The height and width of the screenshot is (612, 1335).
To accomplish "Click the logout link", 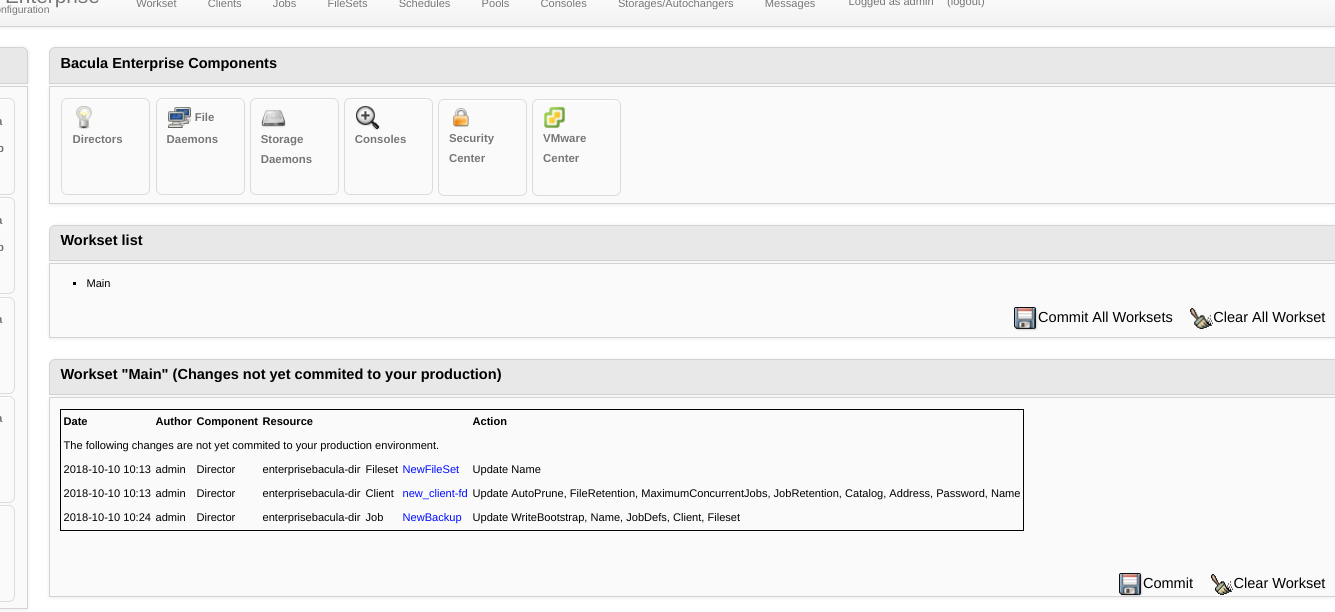I will [966, 3].
